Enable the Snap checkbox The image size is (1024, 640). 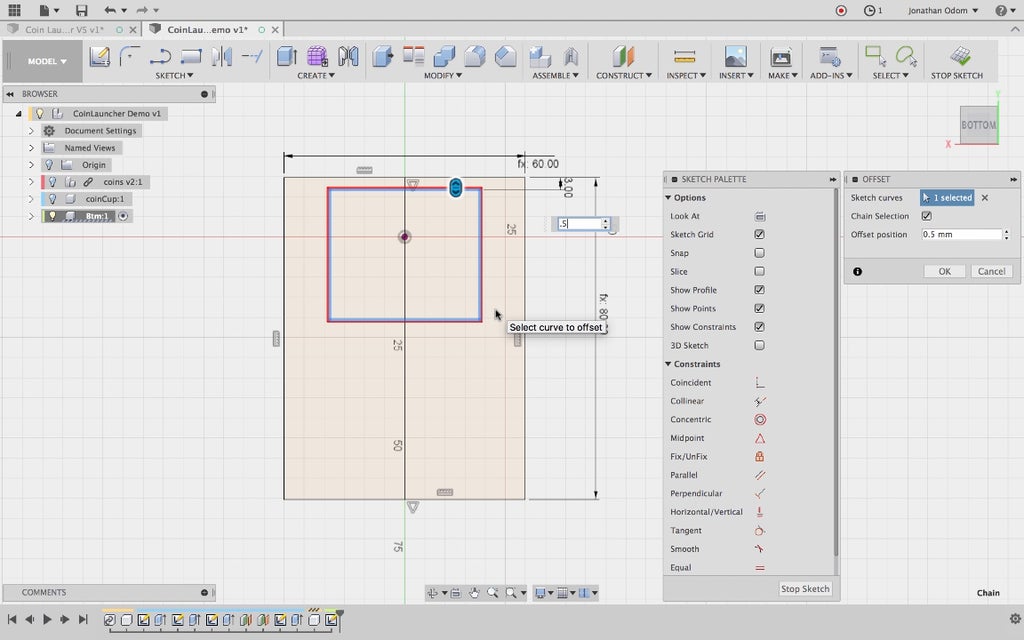[759, 253]
